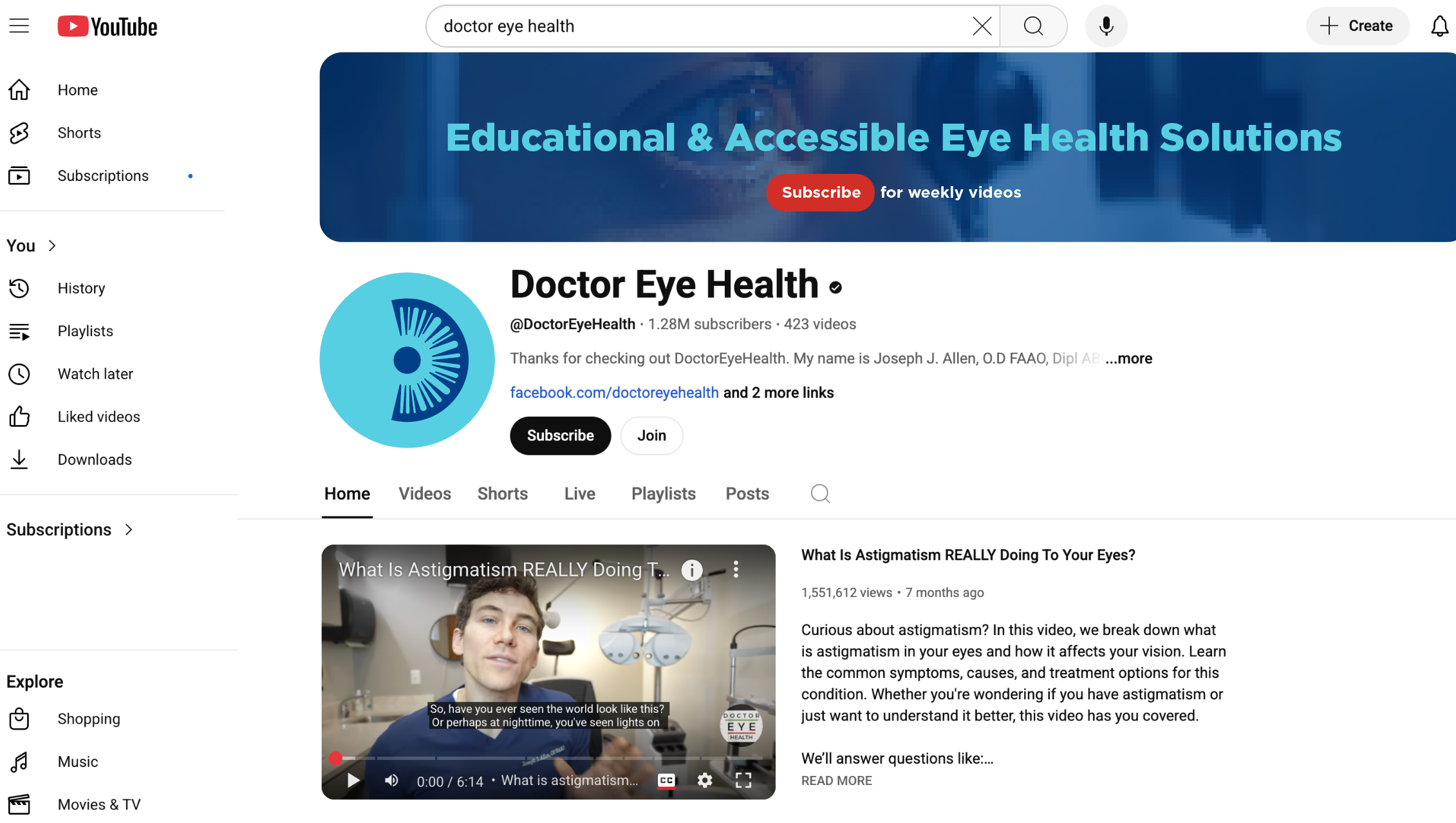The height and width of the screenshot is (823, 1456).
Task: Switch to the Videos tab
Action: tap(425, 494)
